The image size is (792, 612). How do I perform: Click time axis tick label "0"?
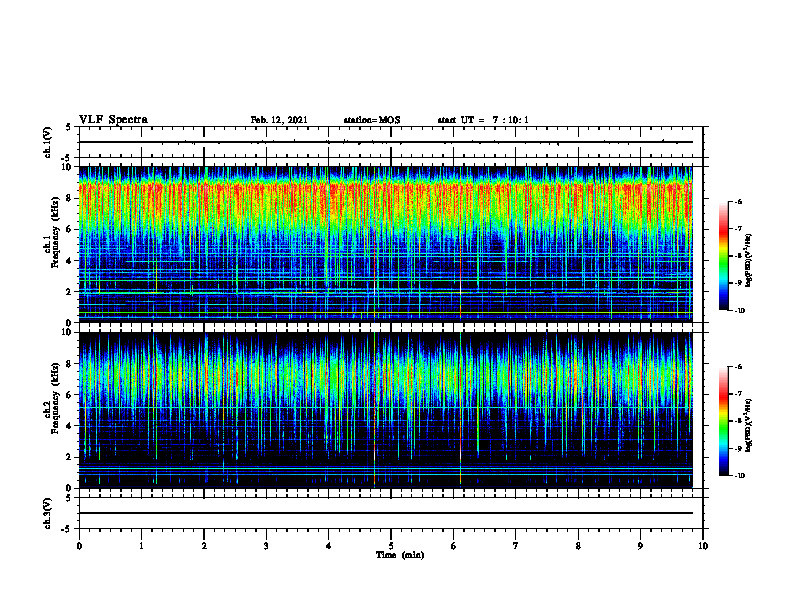[x=79, y=546]
